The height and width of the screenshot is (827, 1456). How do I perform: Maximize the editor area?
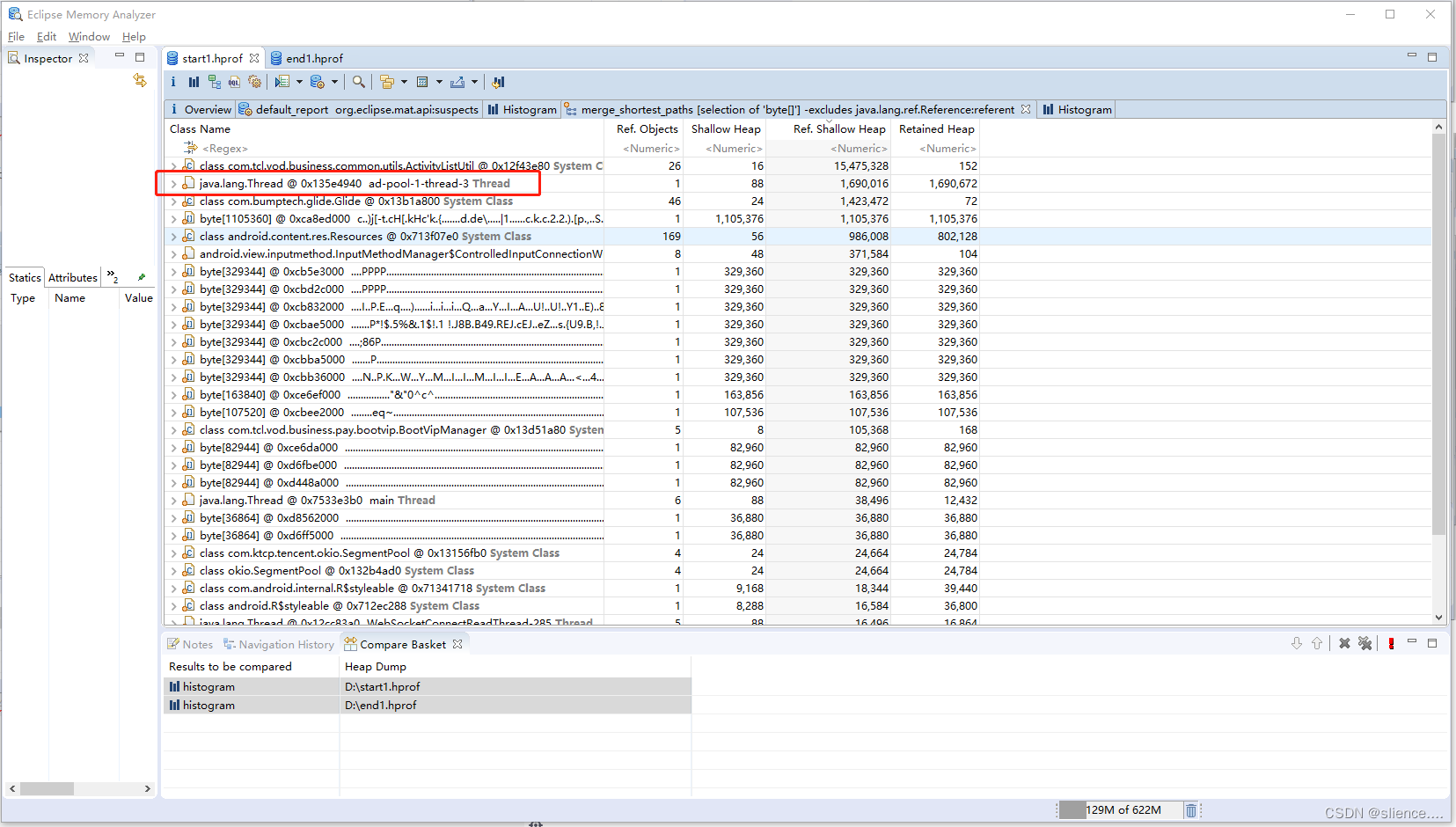(x=1432, y=57)
